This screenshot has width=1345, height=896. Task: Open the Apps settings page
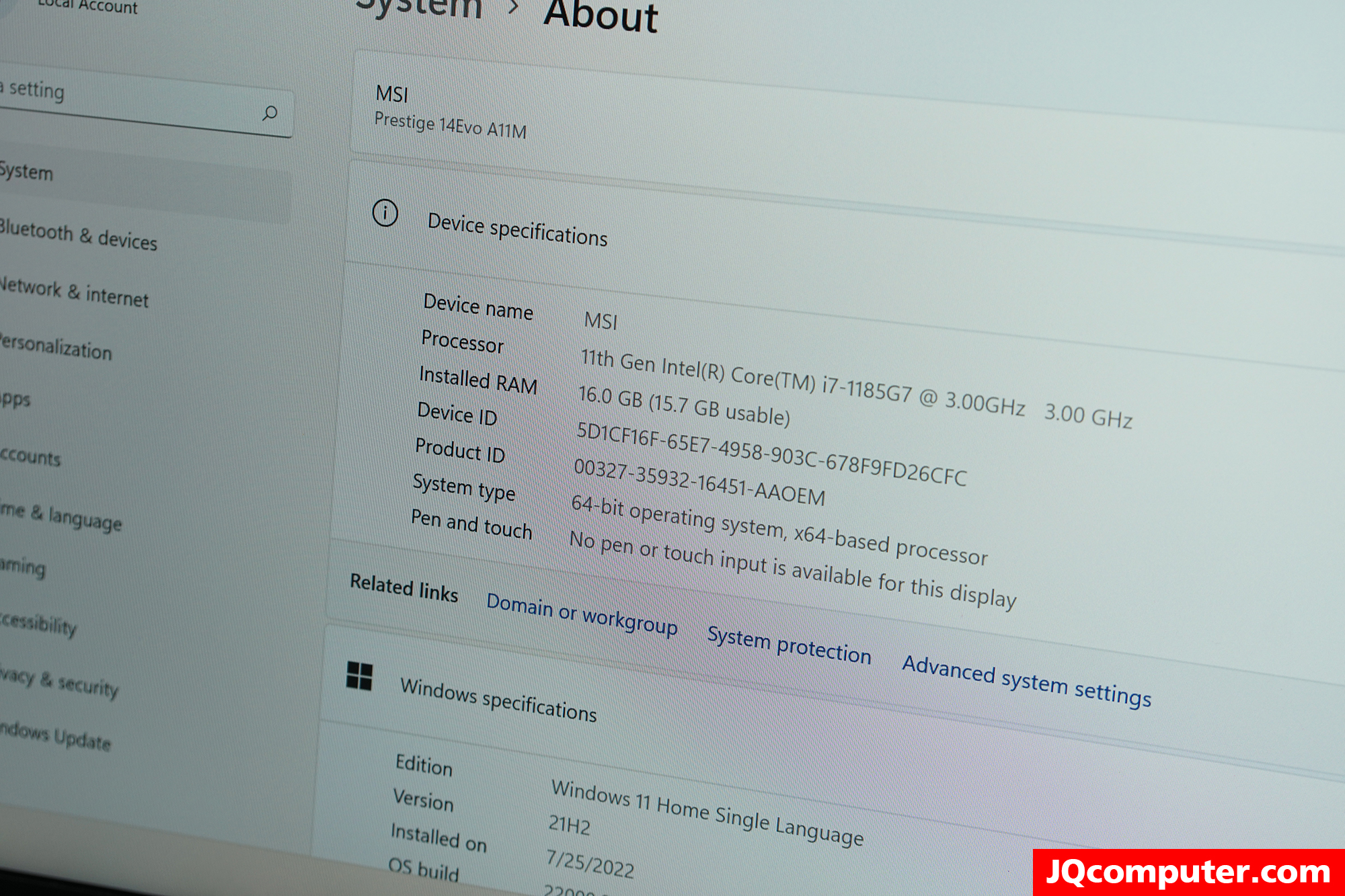pyautogui.click(x=15, y=399)
